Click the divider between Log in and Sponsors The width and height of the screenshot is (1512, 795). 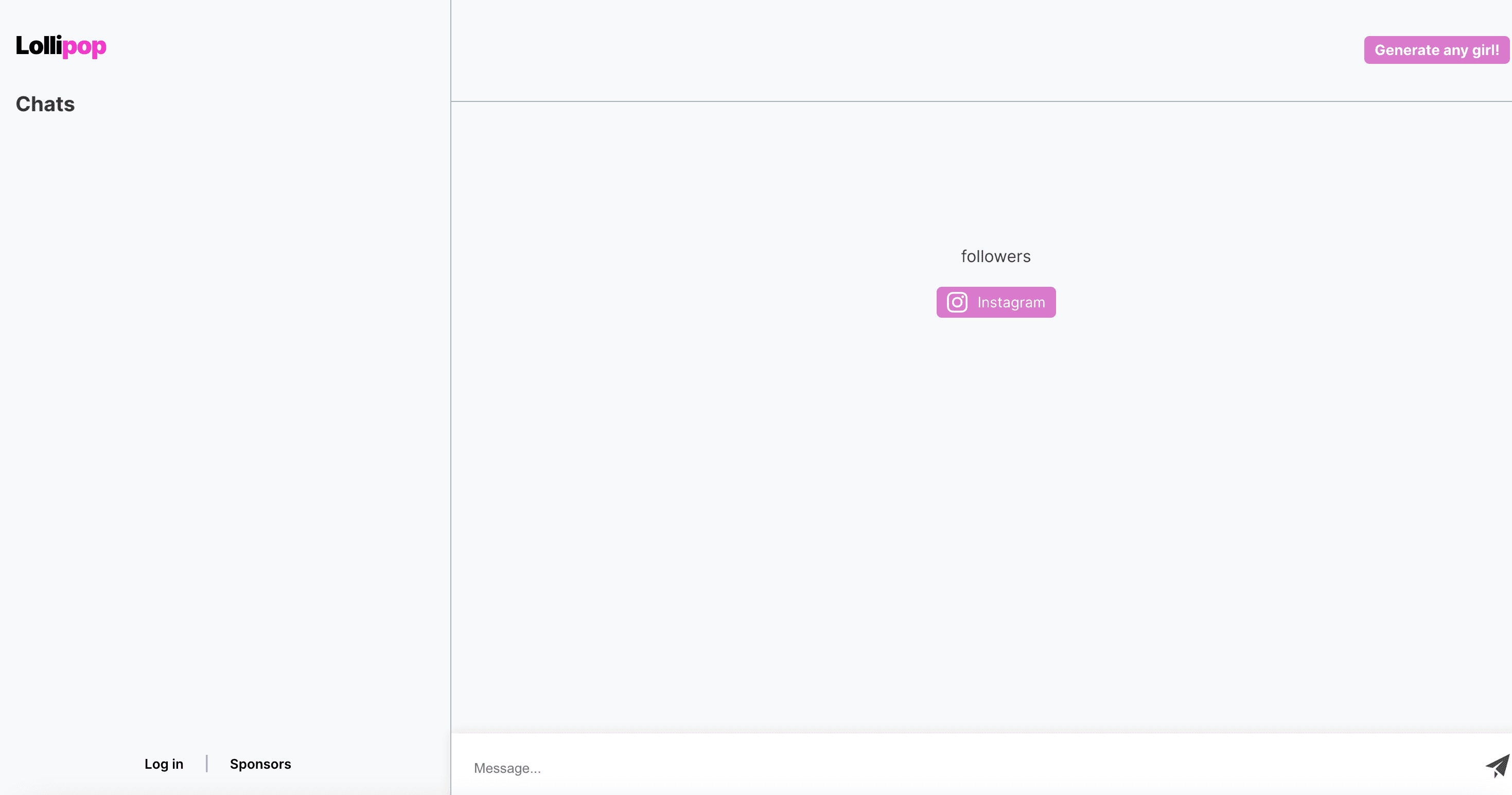pos(207,764)
